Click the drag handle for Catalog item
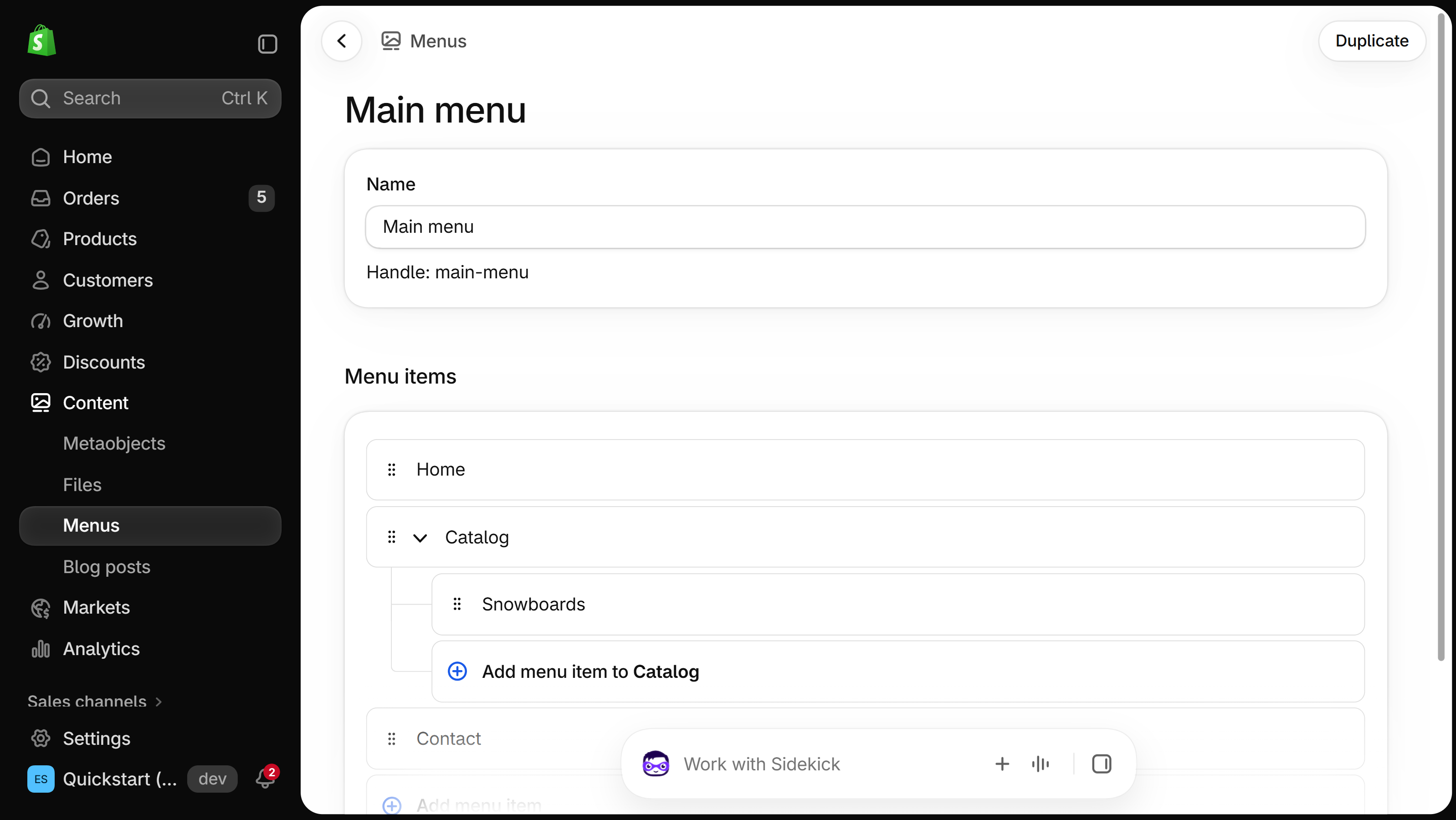 (x=391, y=537)
